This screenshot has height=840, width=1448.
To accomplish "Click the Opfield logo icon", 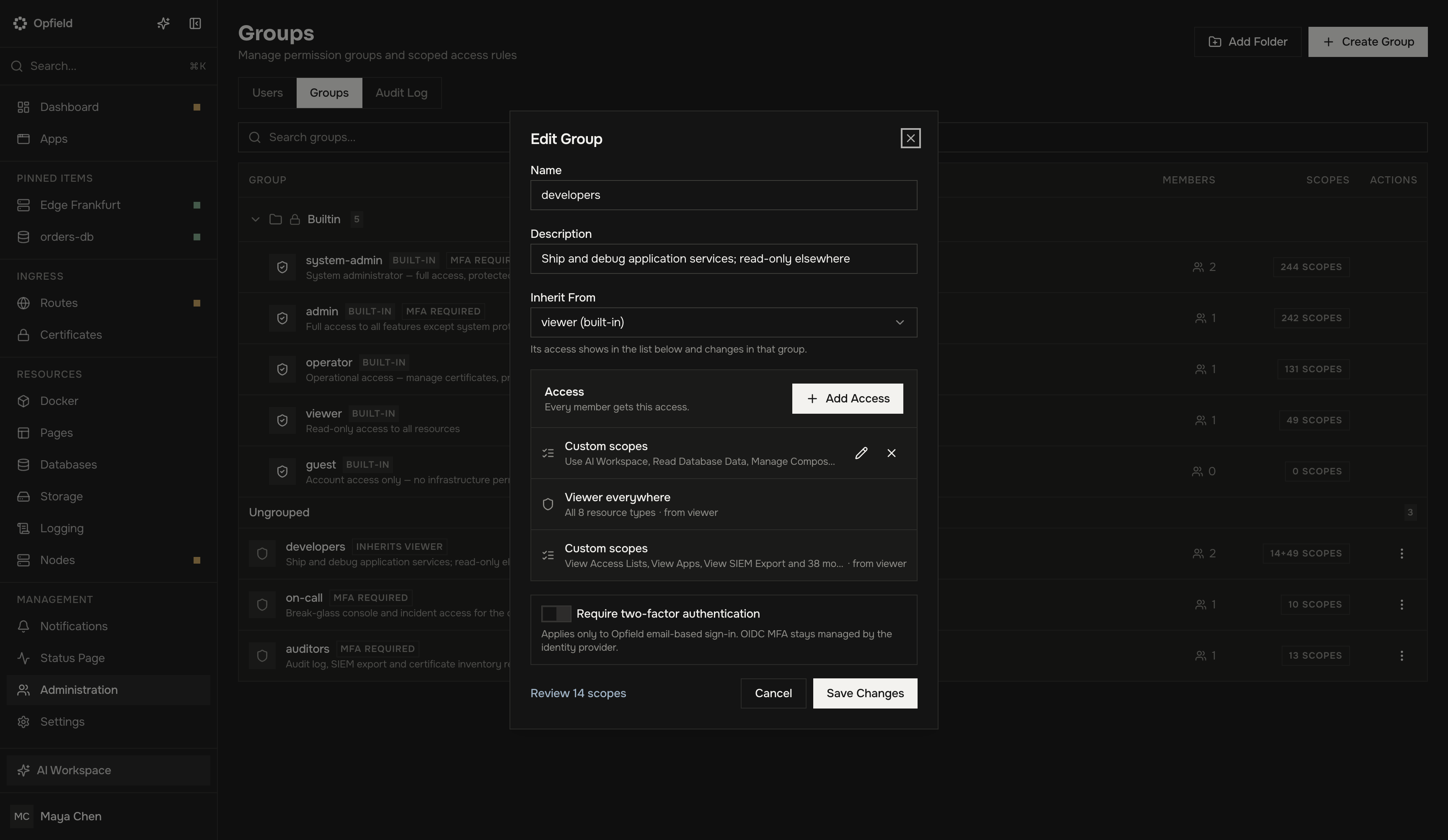I will tap(20, 23).
